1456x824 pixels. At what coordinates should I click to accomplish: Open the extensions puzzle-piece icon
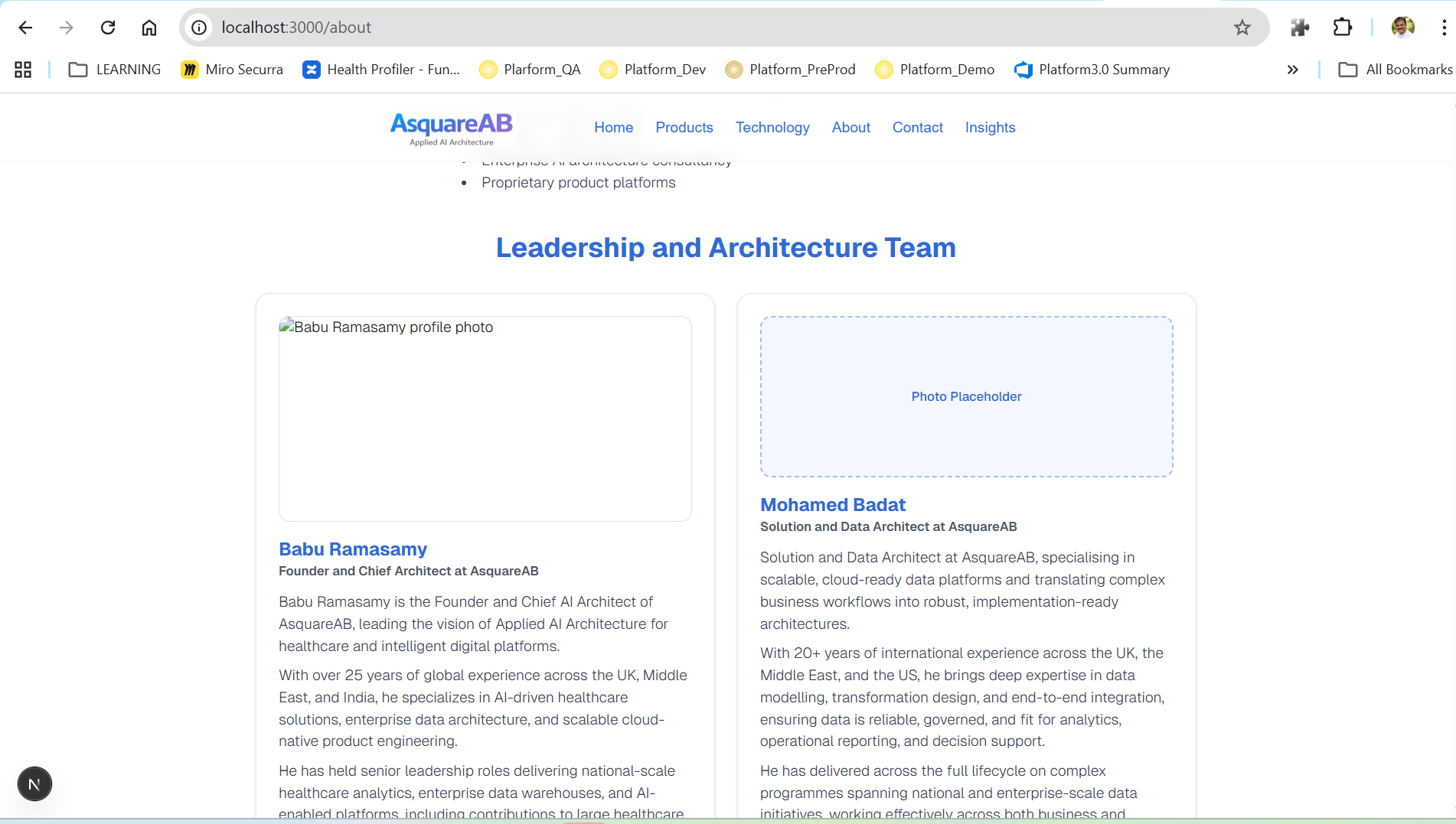(x=1300, y=27)
